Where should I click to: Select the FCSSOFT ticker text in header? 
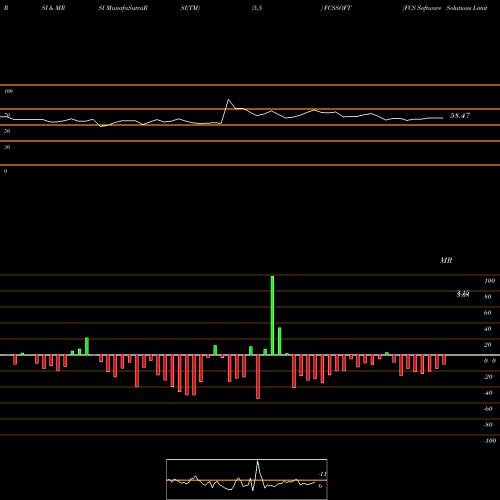pyautogui.click(x=338, y=8)
